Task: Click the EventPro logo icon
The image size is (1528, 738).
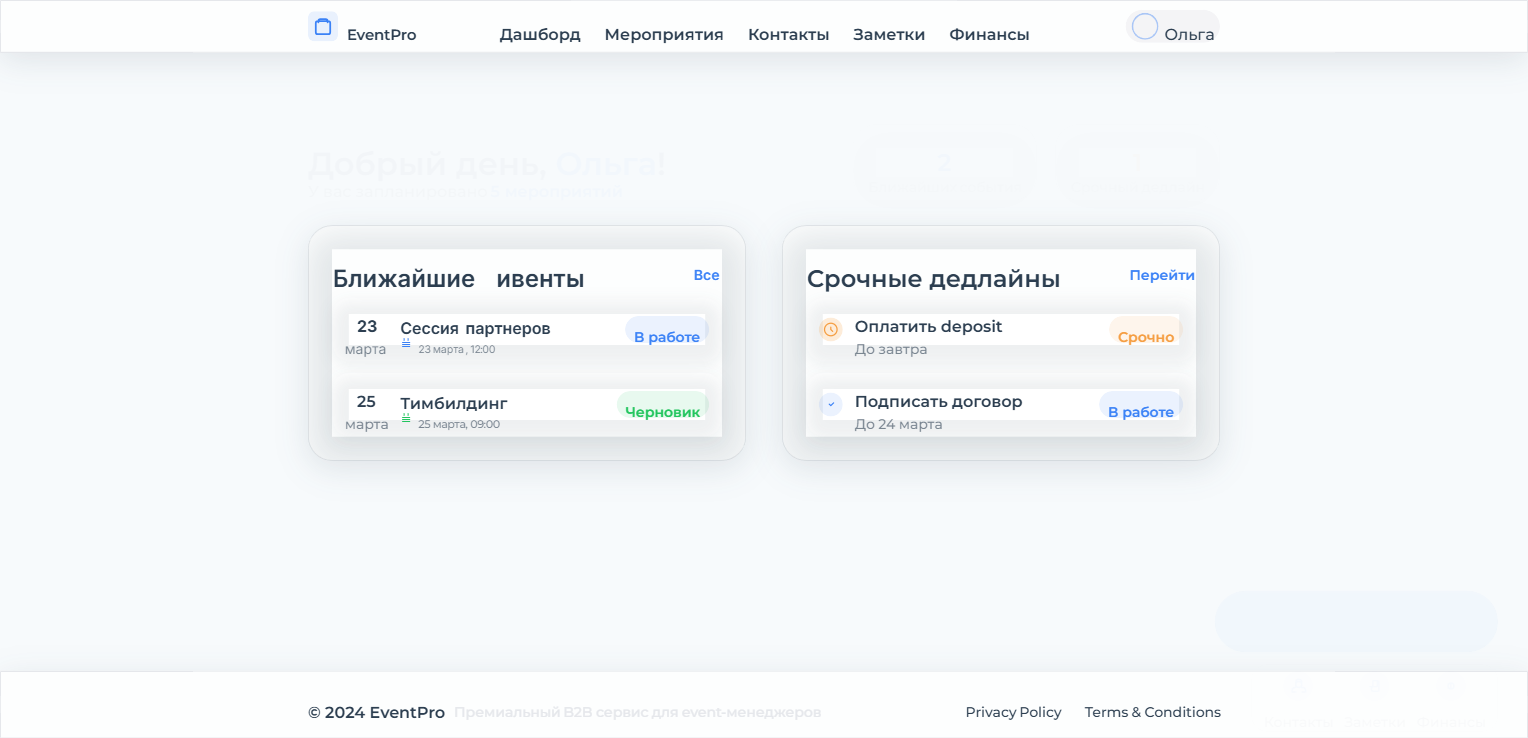Action: 322,27
